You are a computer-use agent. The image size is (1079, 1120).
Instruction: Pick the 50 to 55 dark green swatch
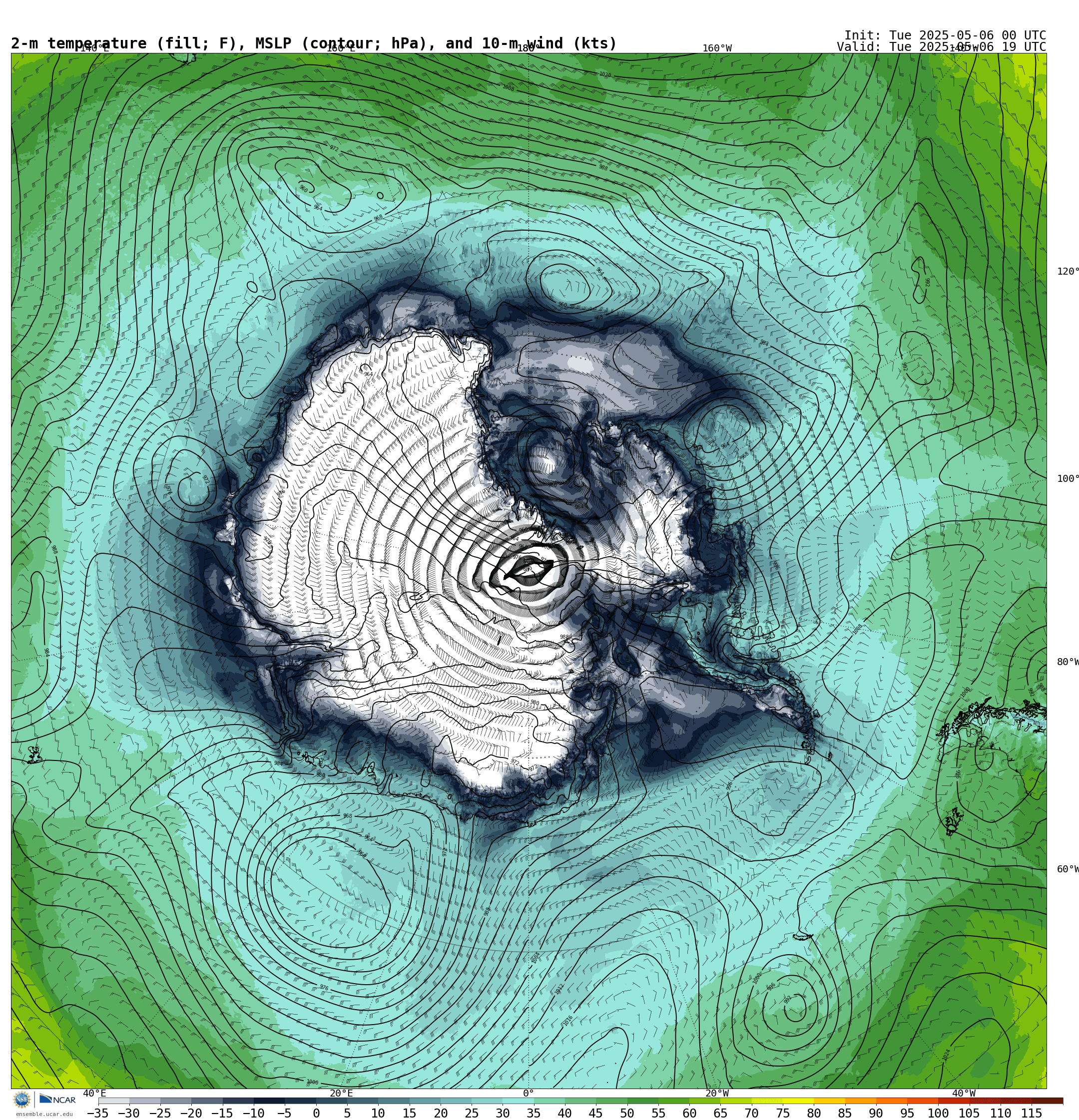tap(643, 1101)
